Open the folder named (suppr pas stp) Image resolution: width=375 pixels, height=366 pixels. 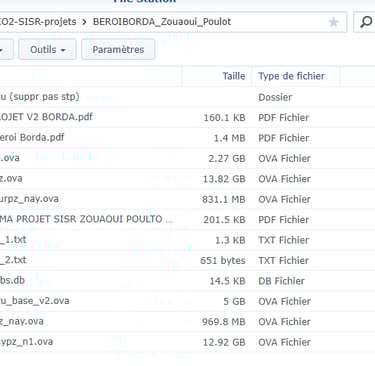187,97
